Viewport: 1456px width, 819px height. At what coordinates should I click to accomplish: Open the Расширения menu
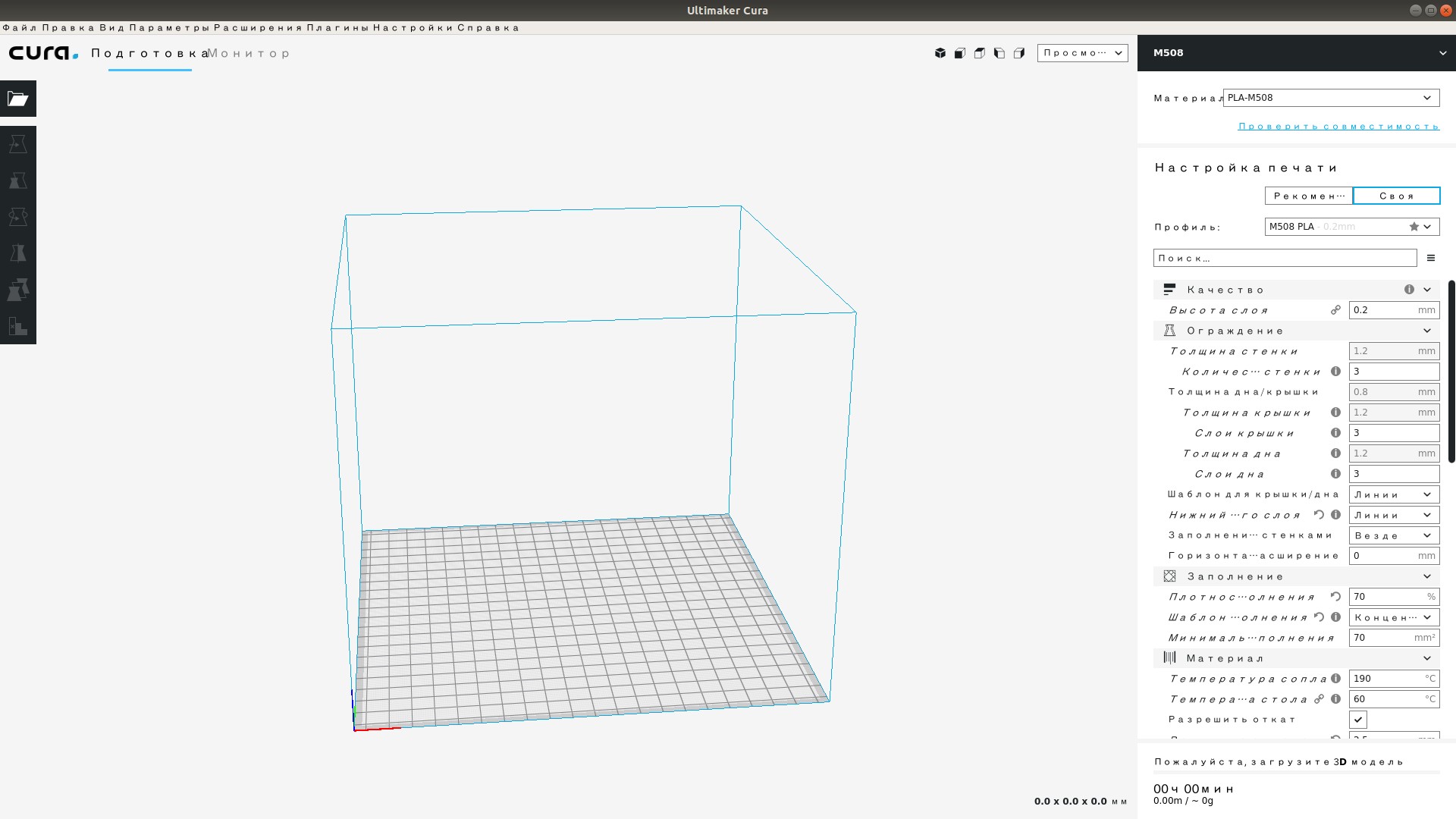(x=258, y=28)
